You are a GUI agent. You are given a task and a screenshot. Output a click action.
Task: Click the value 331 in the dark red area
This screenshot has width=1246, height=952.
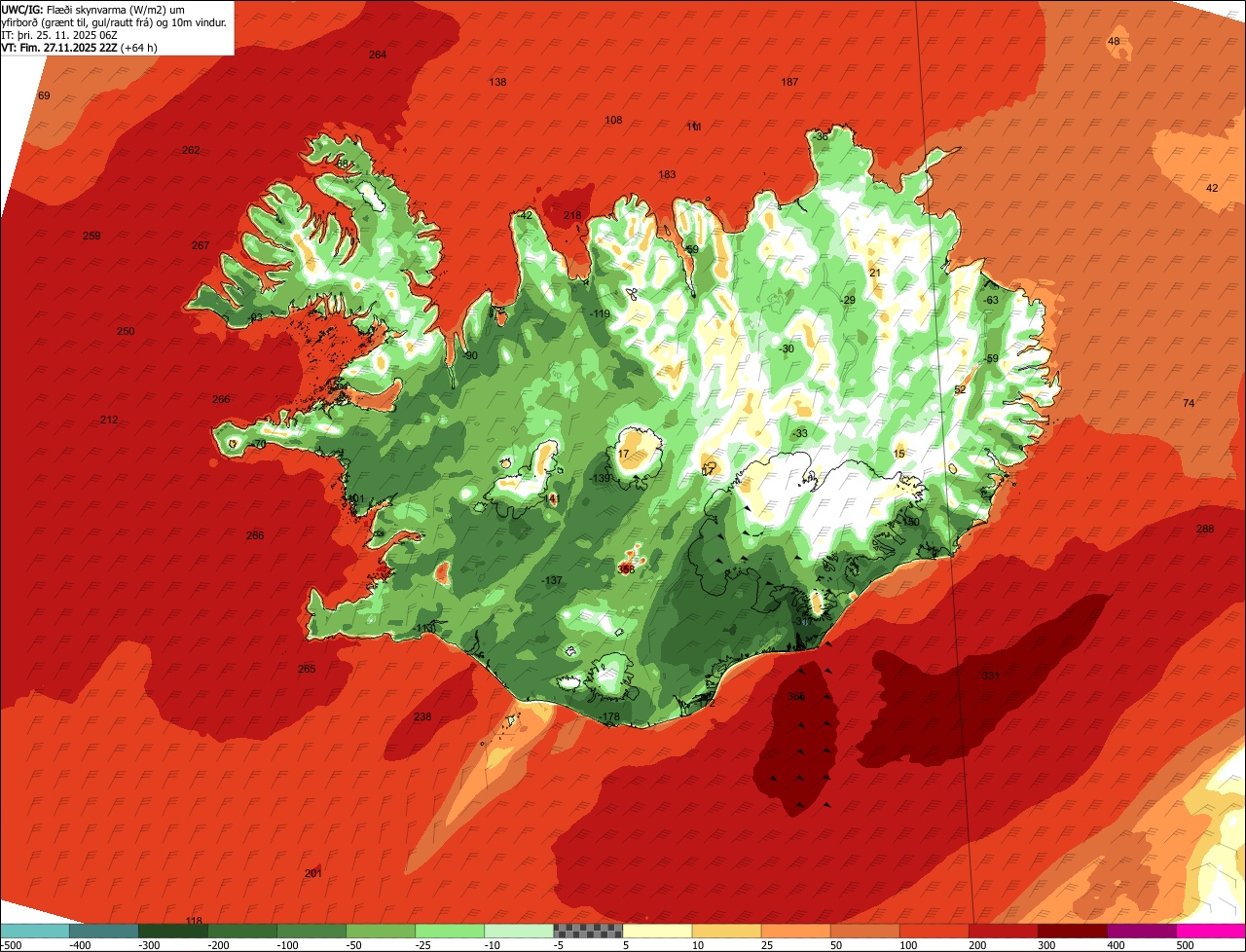point(991,676)
